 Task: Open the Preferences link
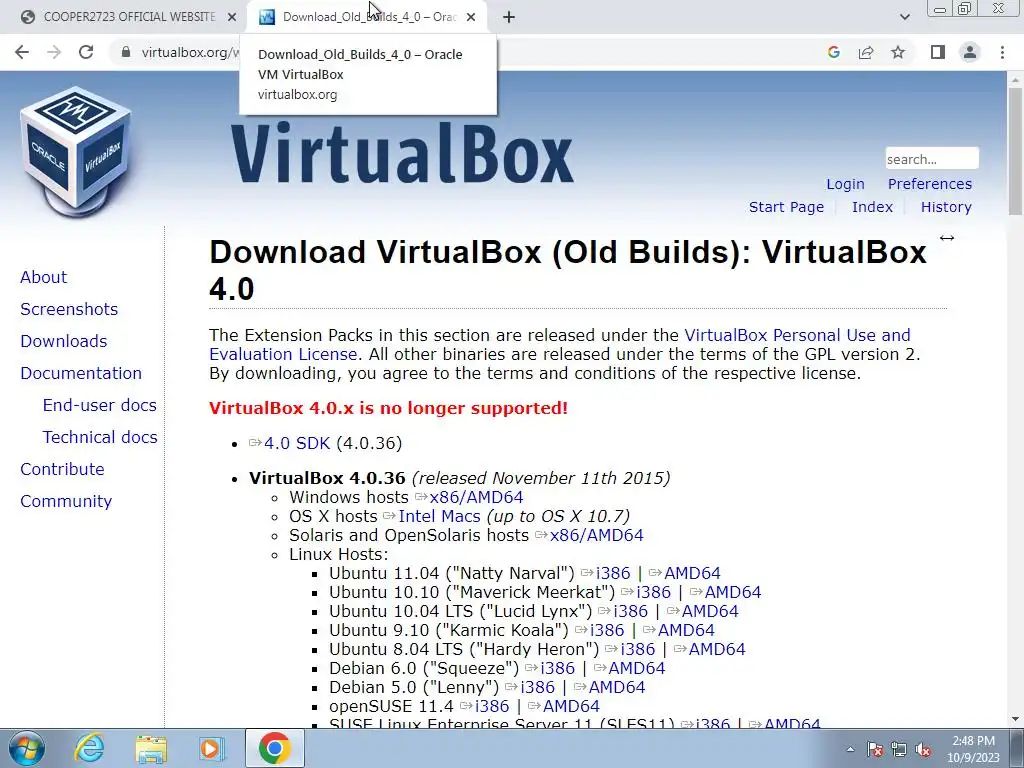[929, 184]
